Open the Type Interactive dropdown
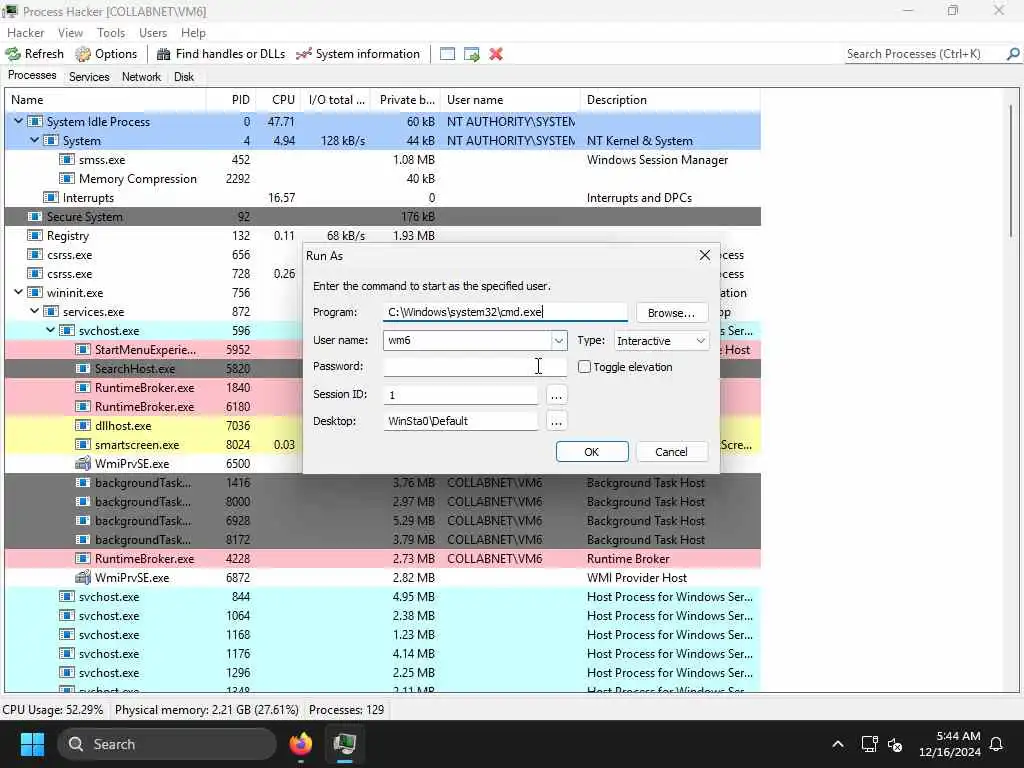Image resolution: width=1024 pixels, height=768 pixels. (661, 340)
